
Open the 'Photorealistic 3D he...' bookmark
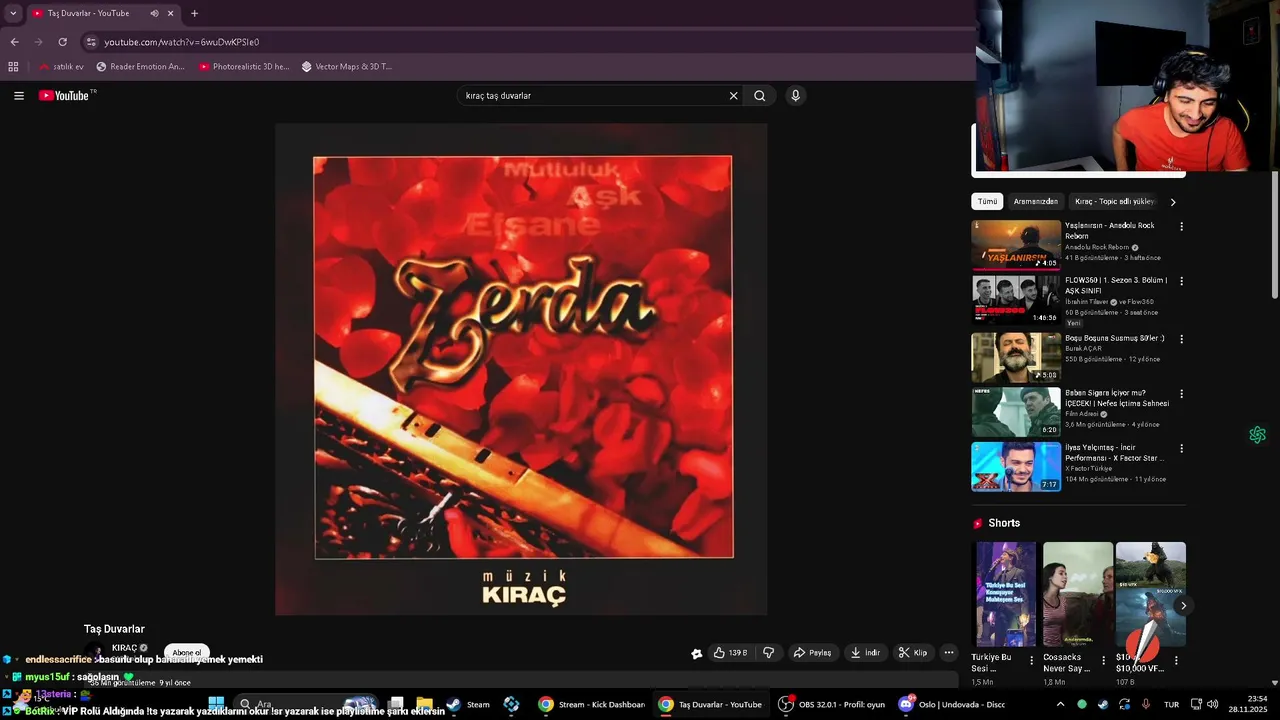click(244, 67)
